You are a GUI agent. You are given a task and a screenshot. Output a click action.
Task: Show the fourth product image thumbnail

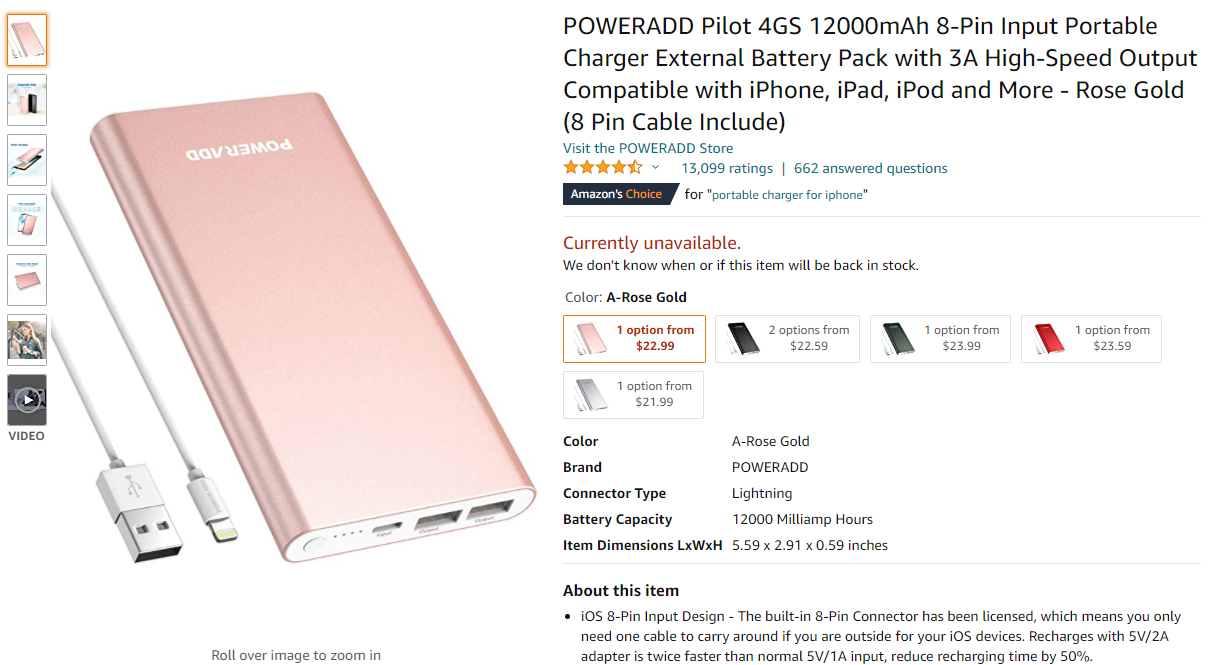pos(27,220)
